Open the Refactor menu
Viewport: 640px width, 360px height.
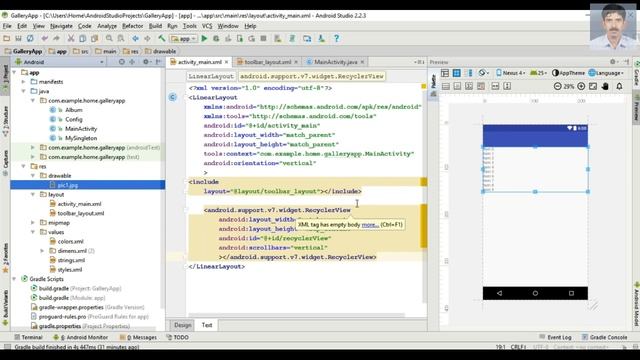(133, 26)
